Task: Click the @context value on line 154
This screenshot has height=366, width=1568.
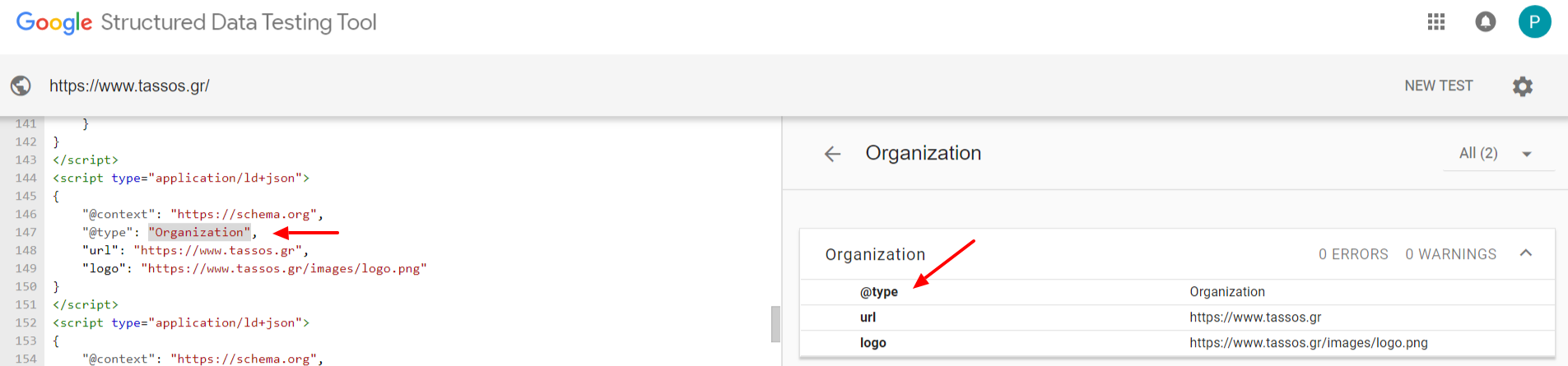Action: pyautogui.click(x=244, y=359)
